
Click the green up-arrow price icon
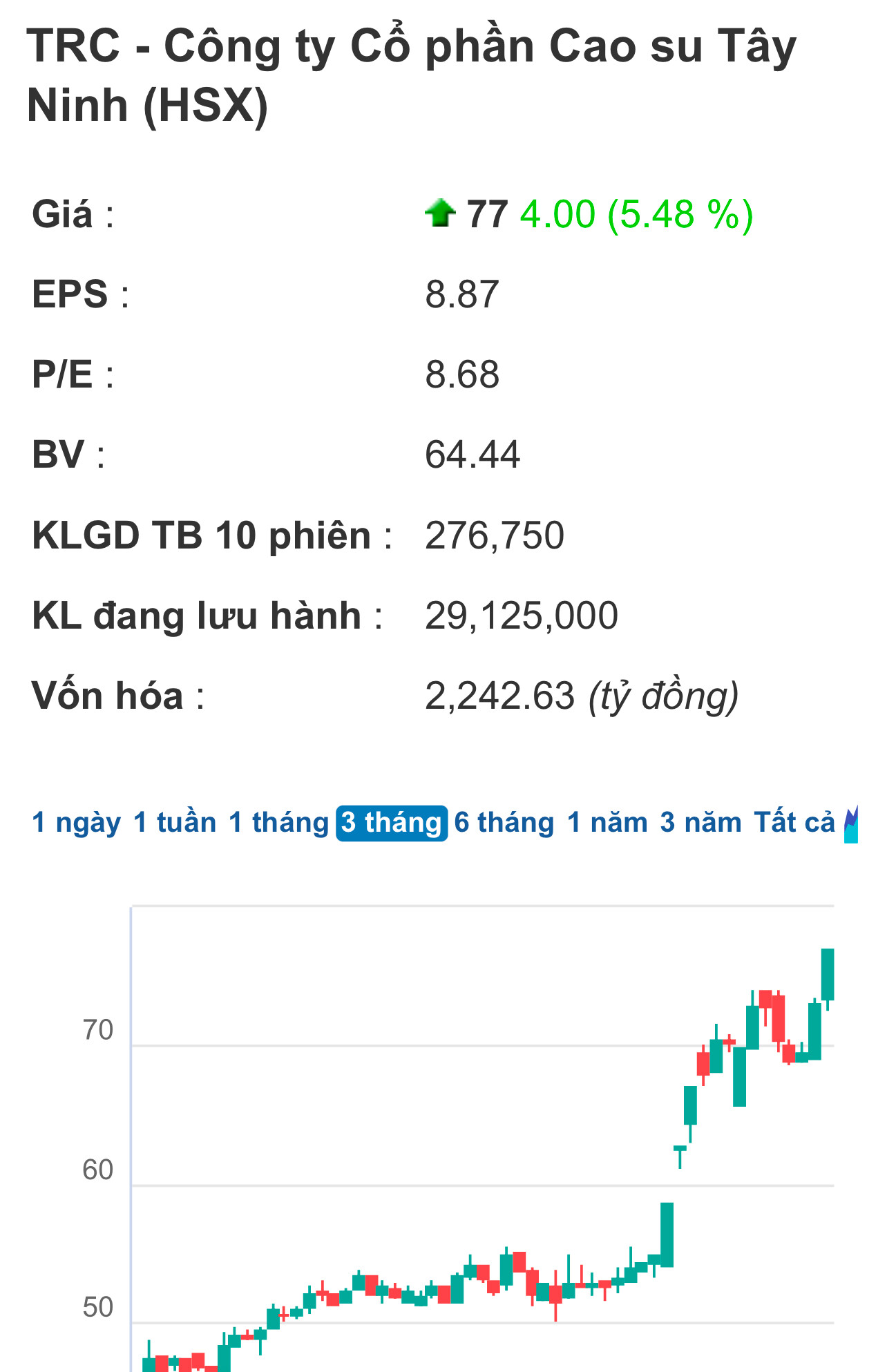440,213
